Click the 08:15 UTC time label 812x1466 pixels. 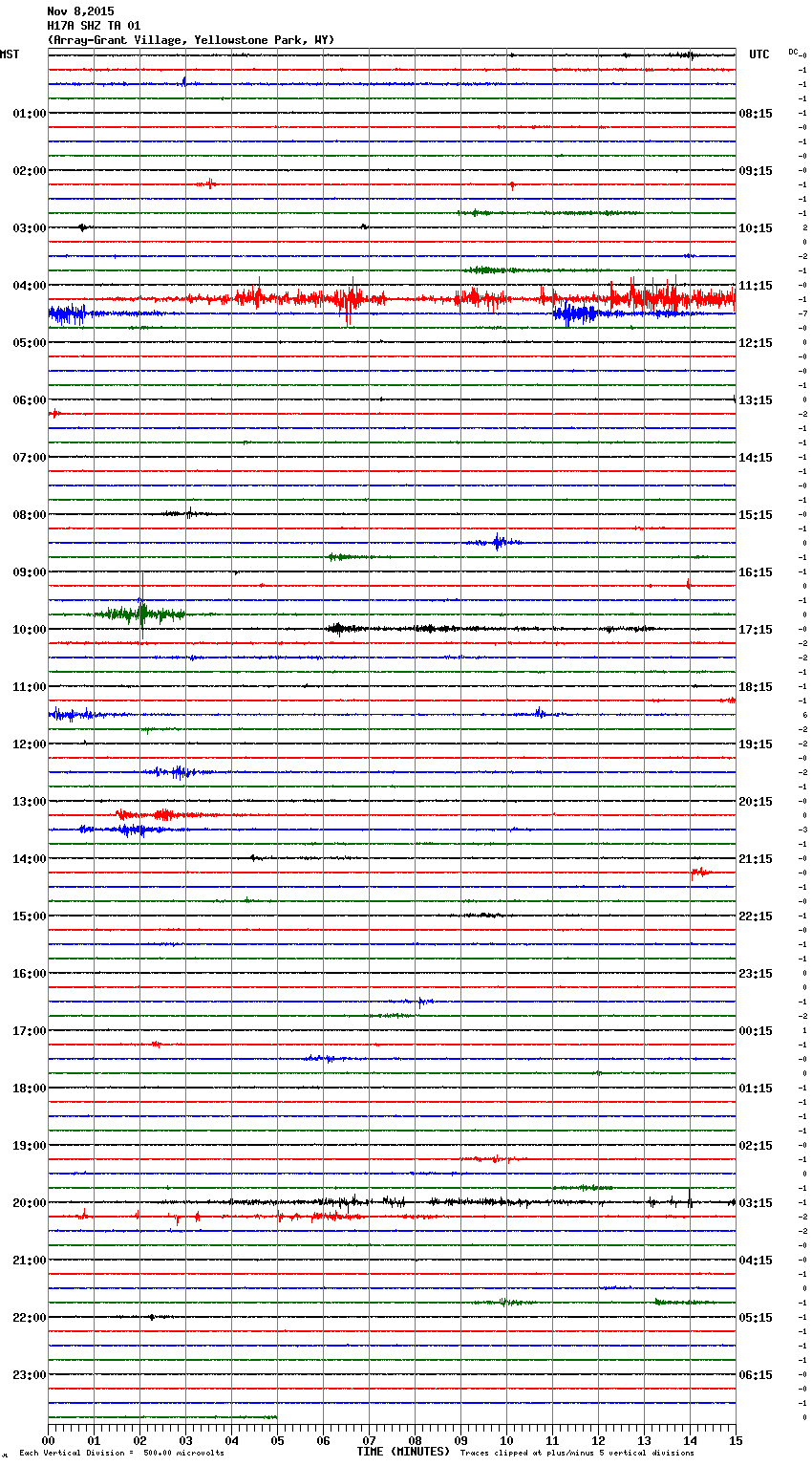(x=756, y=114)
